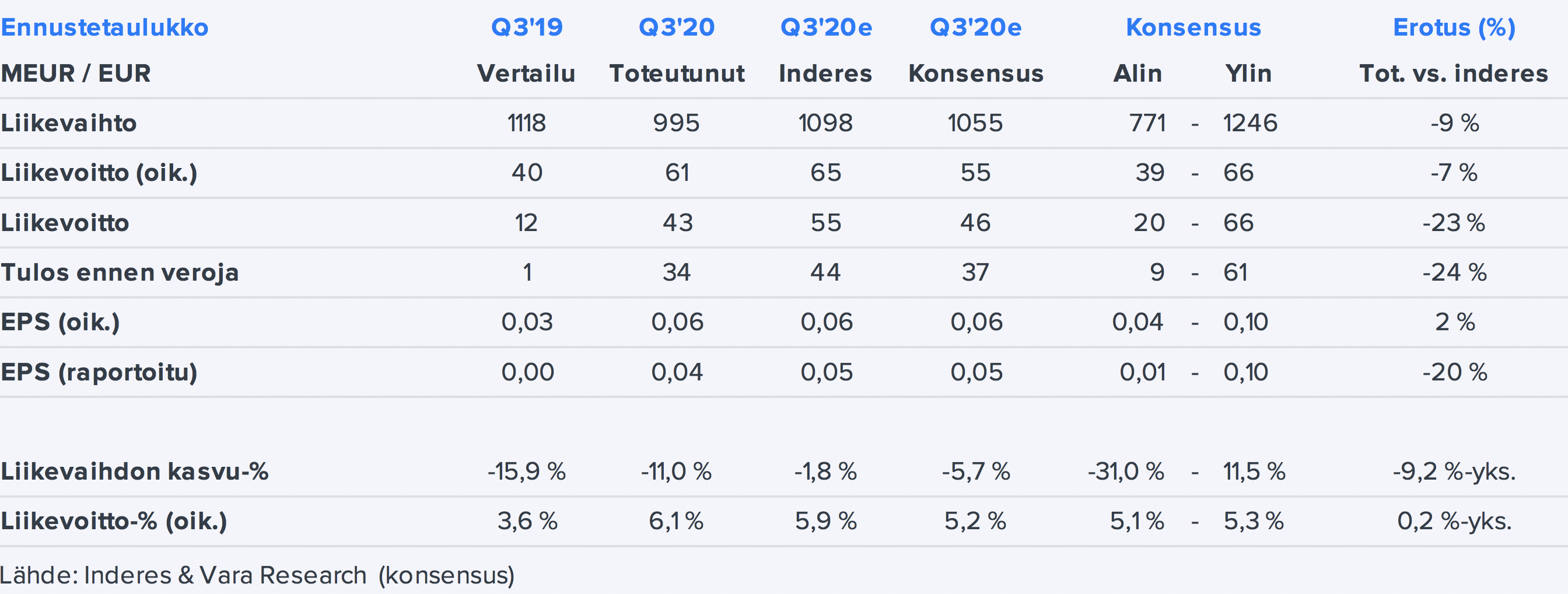Select the EPS (raportoitu) row label
1568x594 pixels.
[x=99, y=372]
